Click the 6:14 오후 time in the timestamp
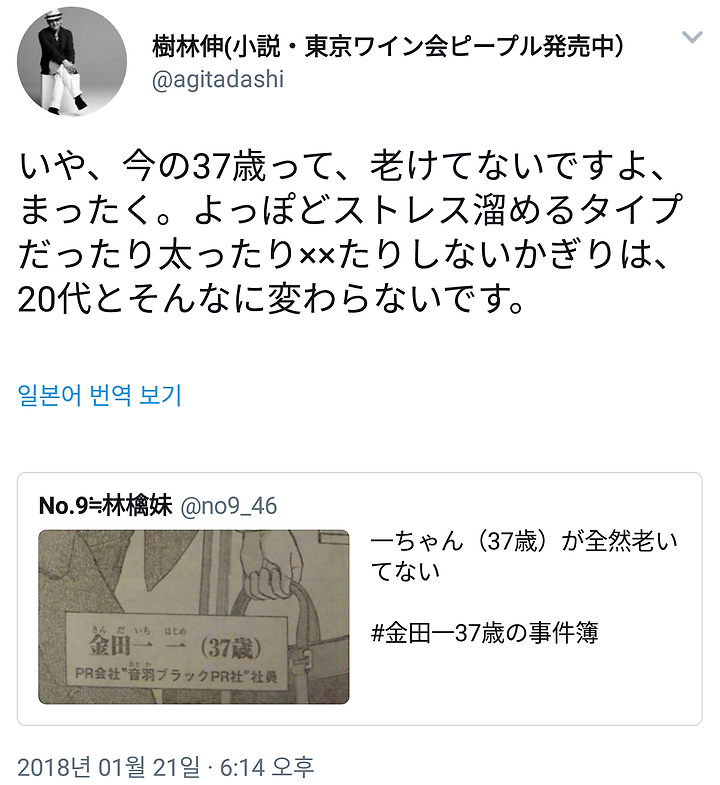This screenshot has width=720, height=785. pos(267,766)
